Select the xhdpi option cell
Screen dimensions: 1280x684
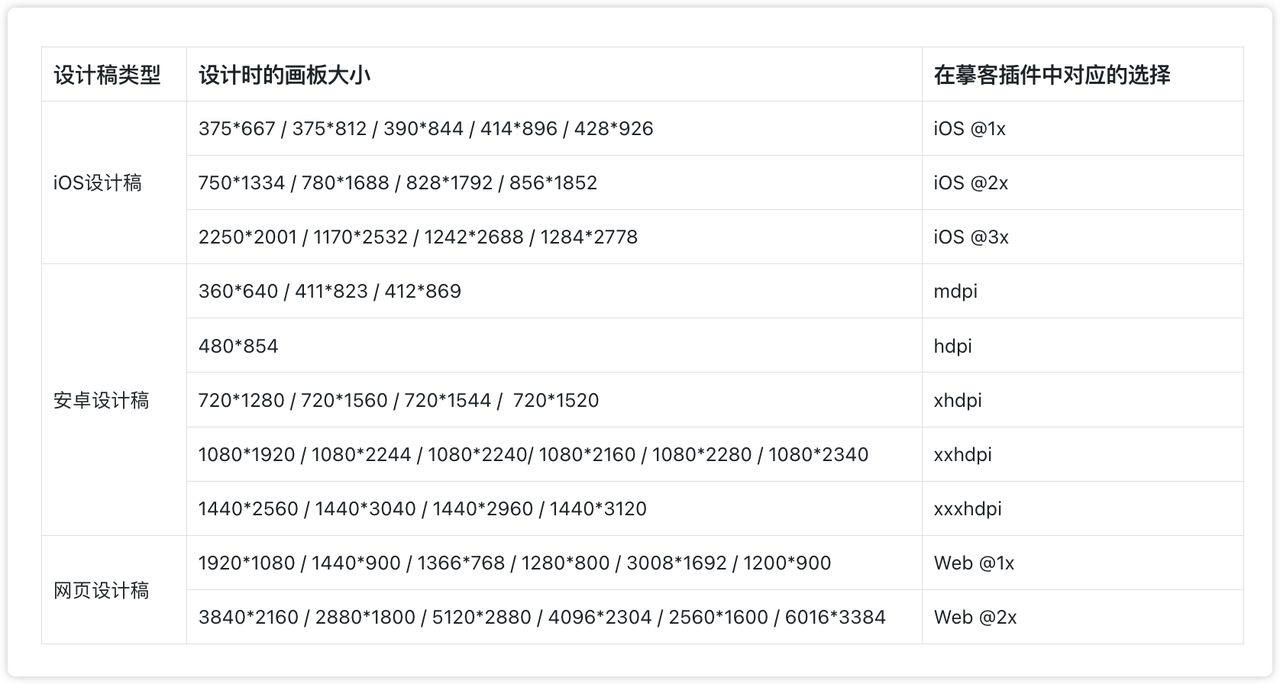(x=958, y=400)
